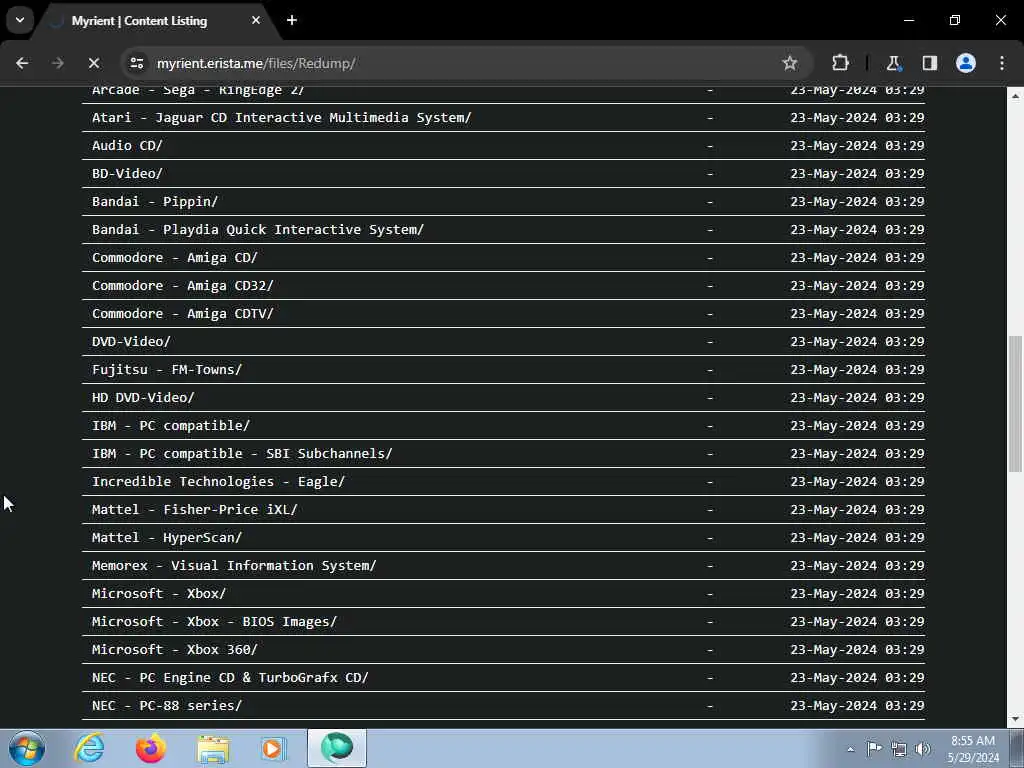1024x768 pixels.
Task: Launch Firefox from the taskbar
Action: (x=151, y=748)
